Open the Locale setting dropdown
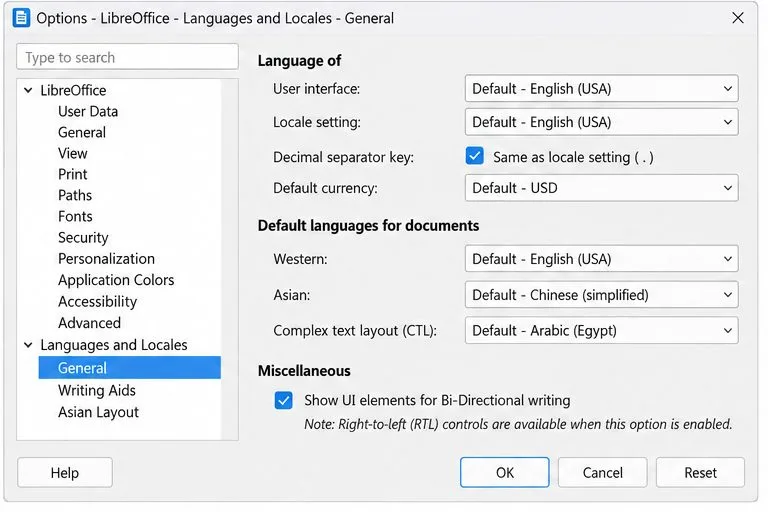Screen dimensions: 768x512 601,122
